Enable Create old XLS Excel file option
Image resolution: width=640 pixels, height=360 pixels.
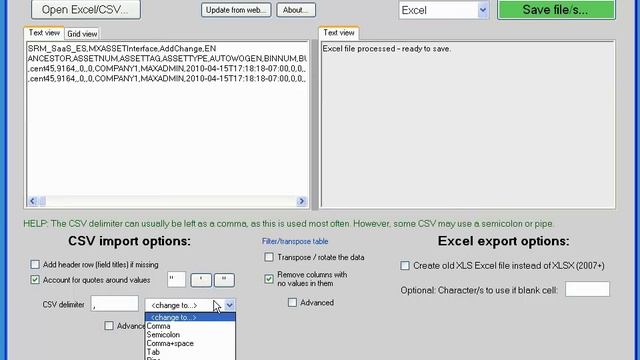click(405, 266)
